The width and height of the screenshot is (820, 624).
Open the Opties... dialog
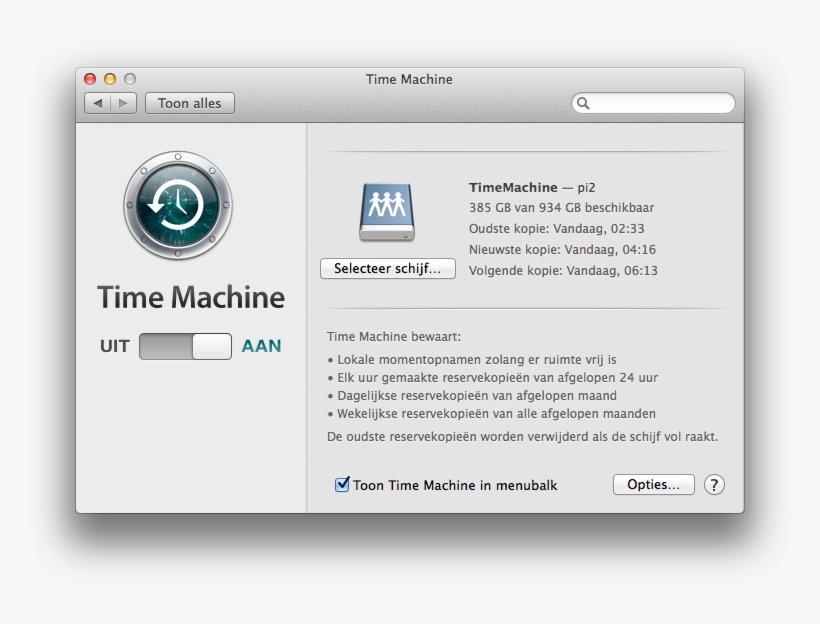[653, 485]
